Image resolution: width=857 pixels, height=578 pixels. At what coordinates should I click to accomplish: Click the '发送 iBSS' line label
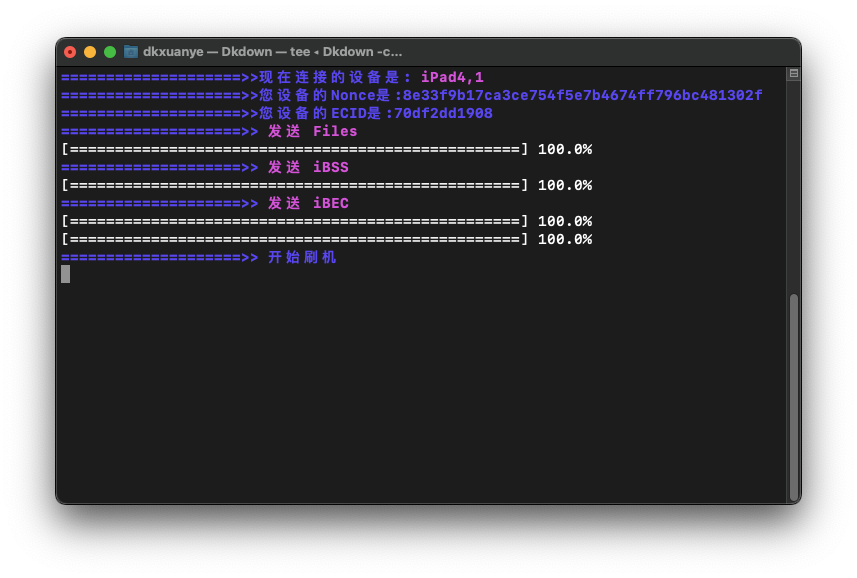tap(308, 168)
